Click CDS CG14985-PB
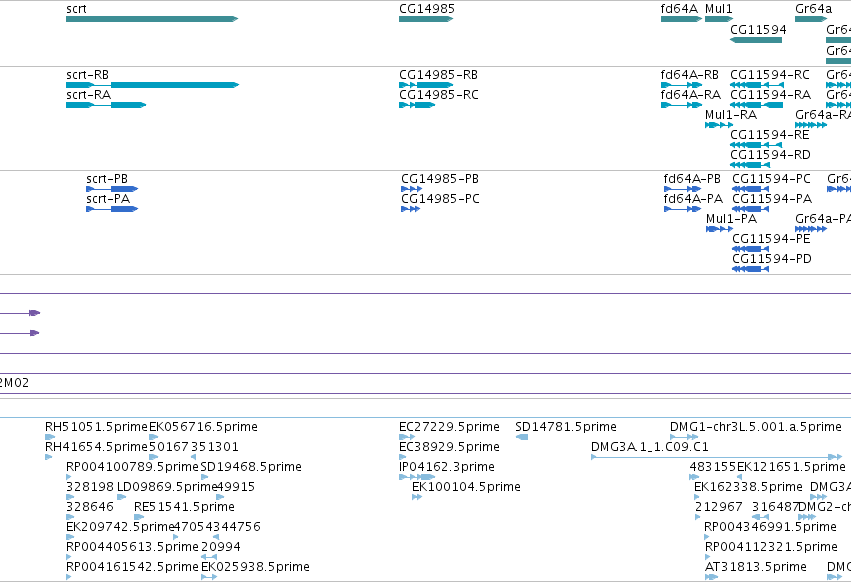 pos(411,189)
